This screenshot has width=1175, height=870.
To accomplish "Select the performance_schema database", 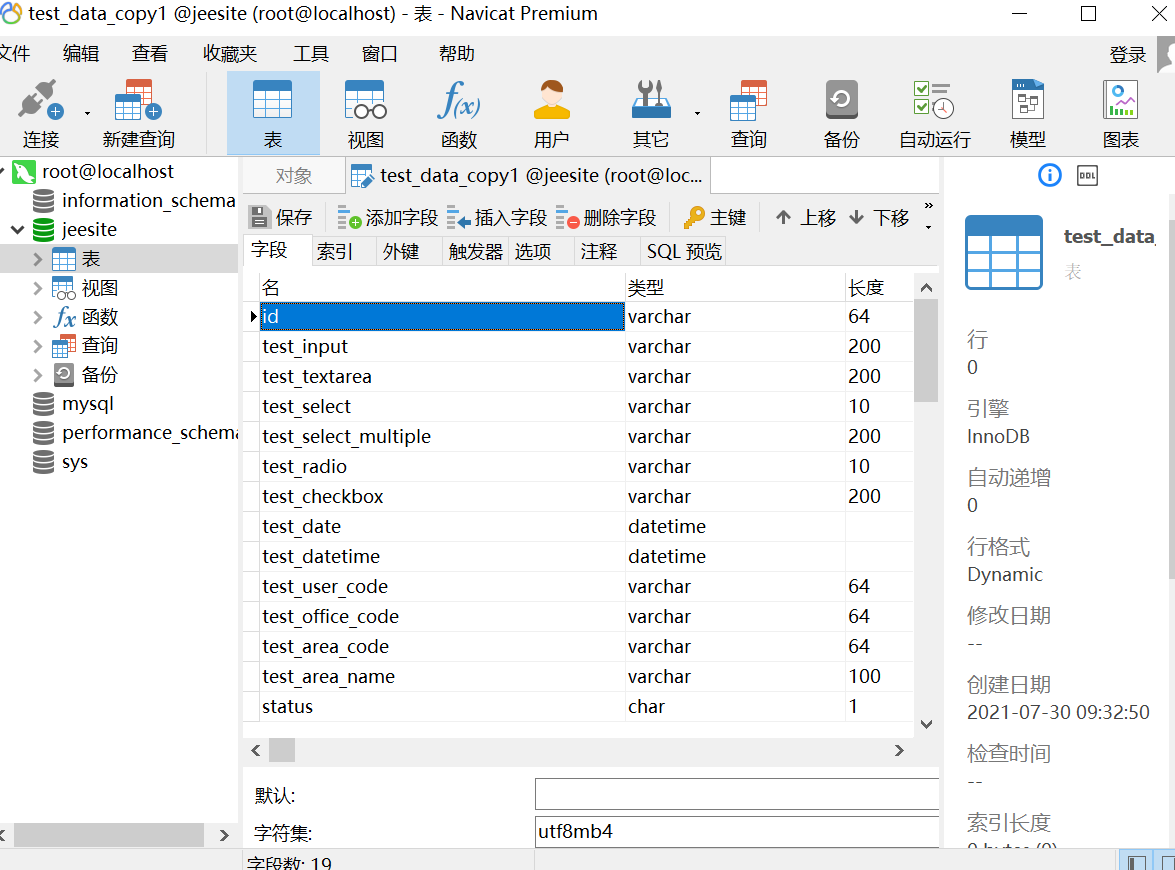I will (150, 433).
